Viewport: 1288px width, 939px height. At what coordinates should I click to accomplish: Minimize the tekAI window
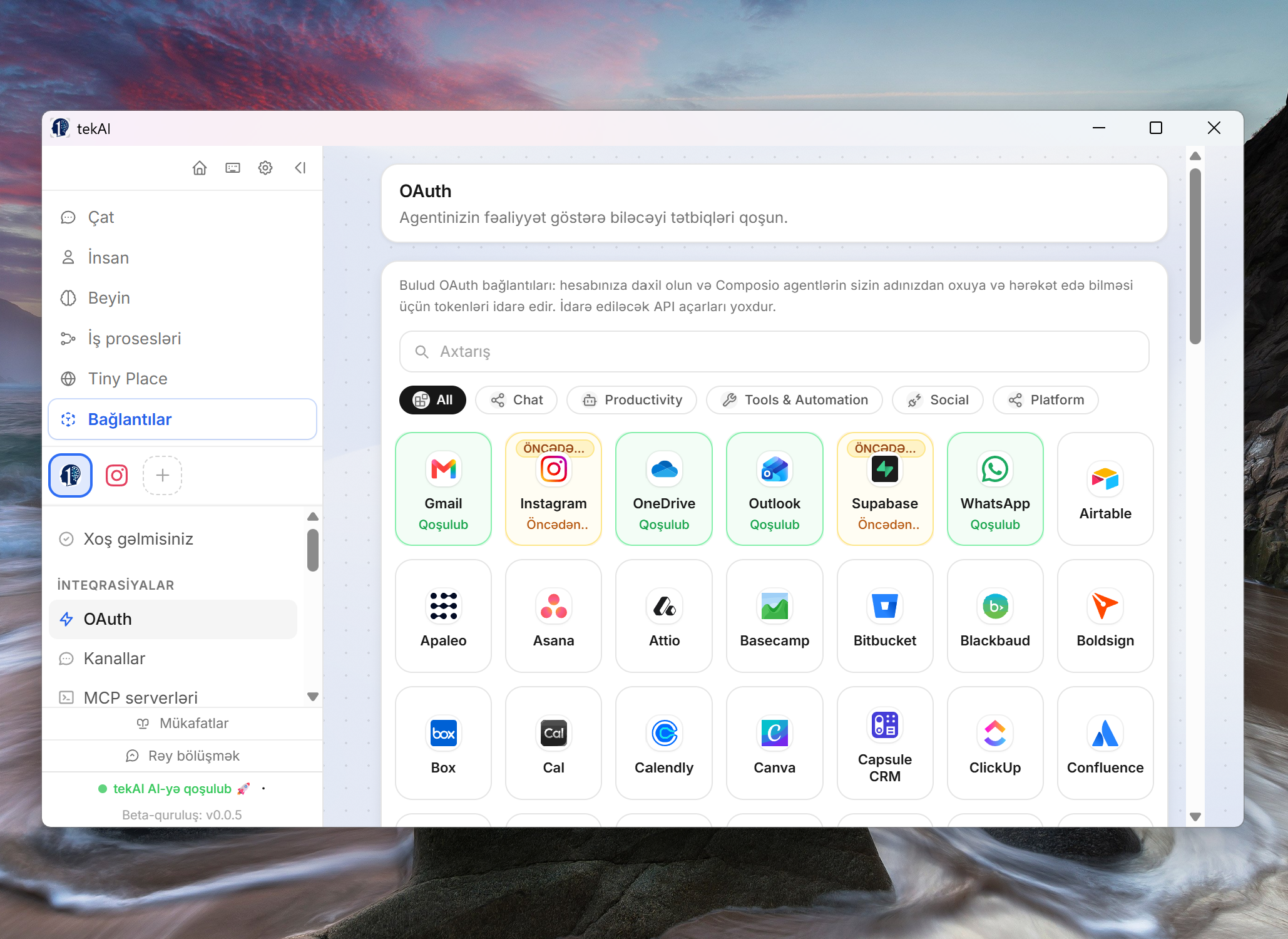click(x=1099, y=128)
